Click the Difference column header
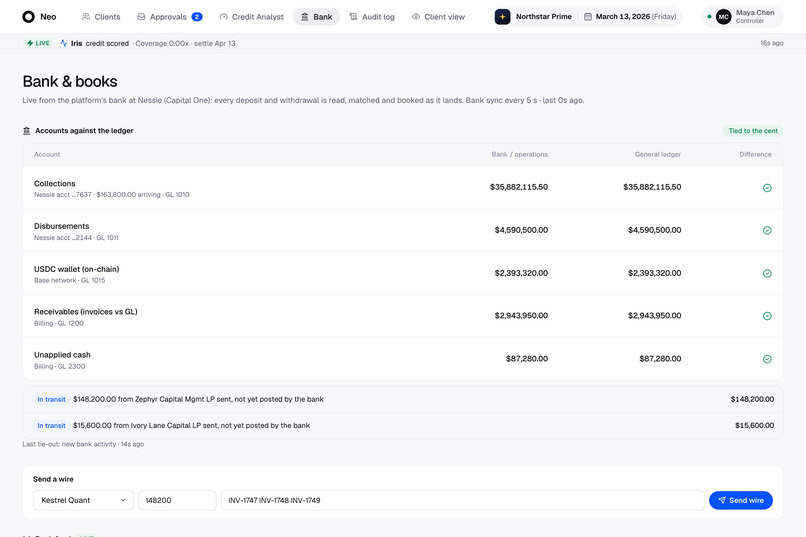 pos(755,154)
